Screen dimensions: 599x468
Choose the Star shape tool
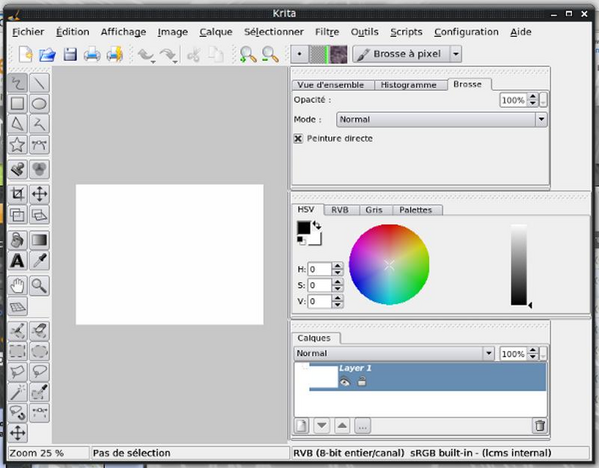pos(17,145)
